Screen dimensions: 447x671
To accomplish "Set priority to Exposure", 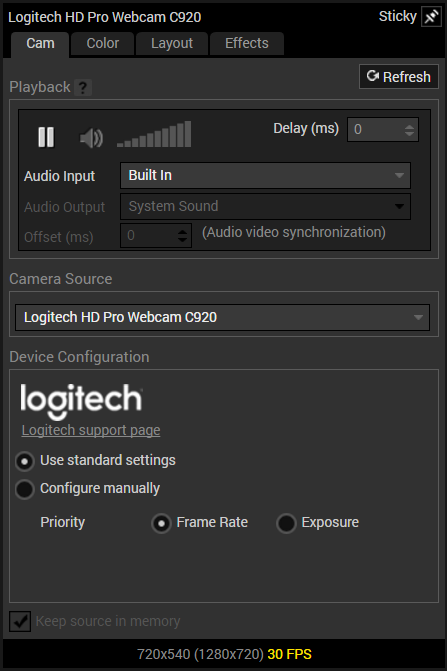I will (286, 523).
